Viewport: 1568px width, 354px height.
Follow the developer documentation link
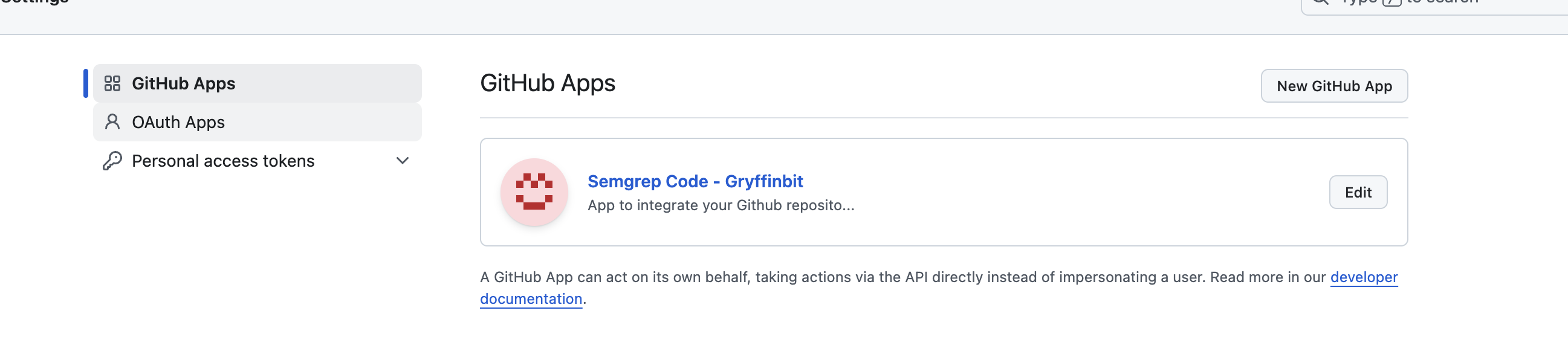pos(1364,277)
